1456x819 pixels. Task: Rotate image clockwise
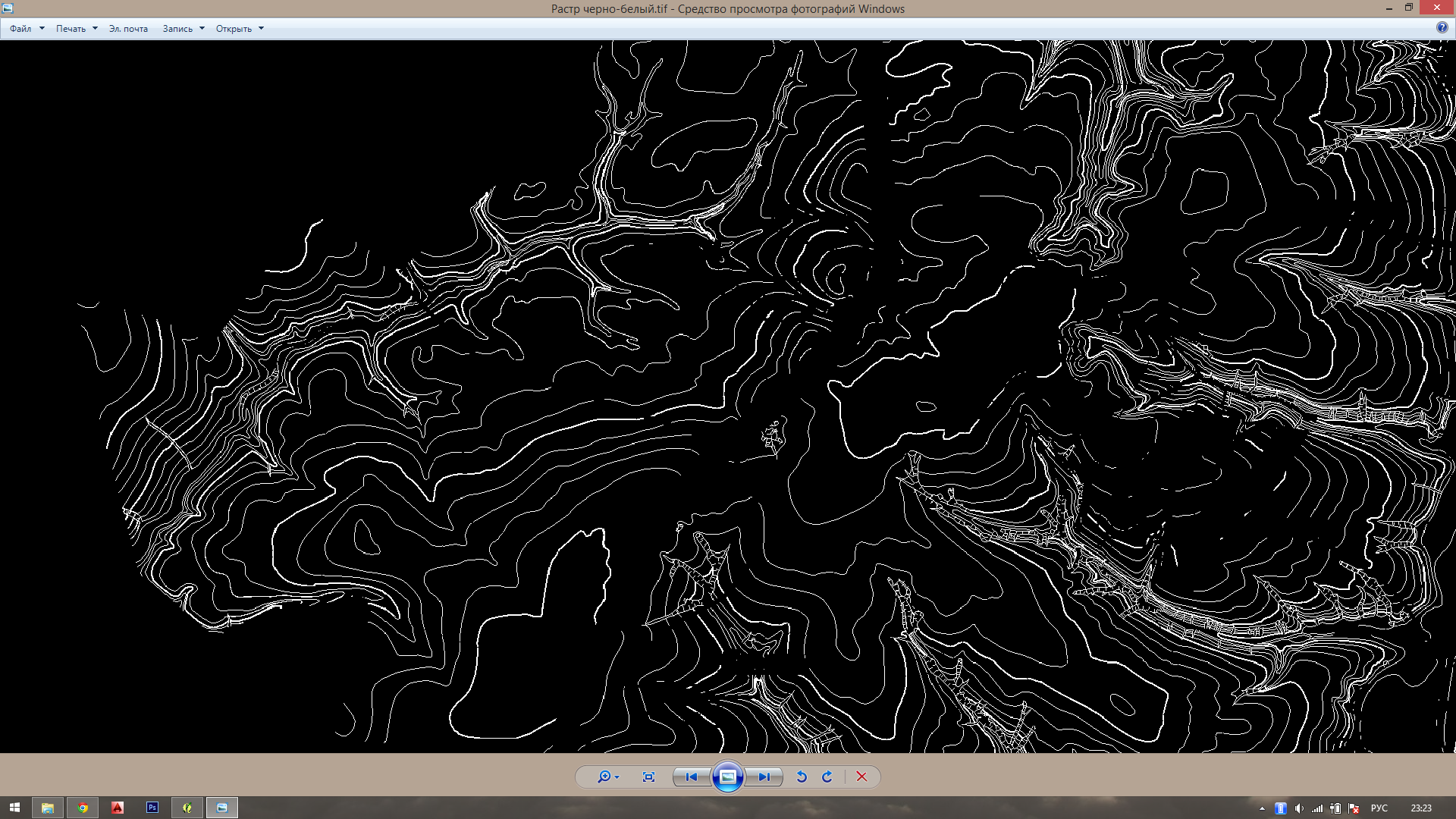point(827,777)
